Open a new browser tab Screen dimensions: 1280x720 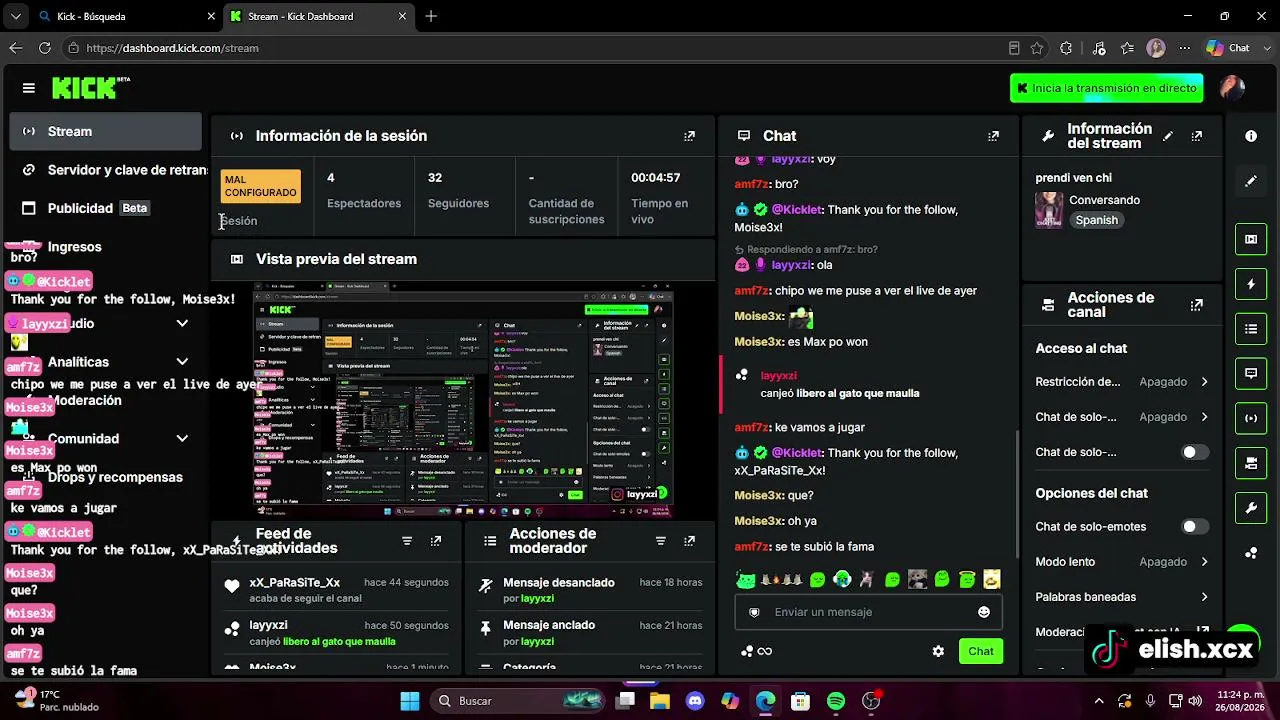pos(431,16)
